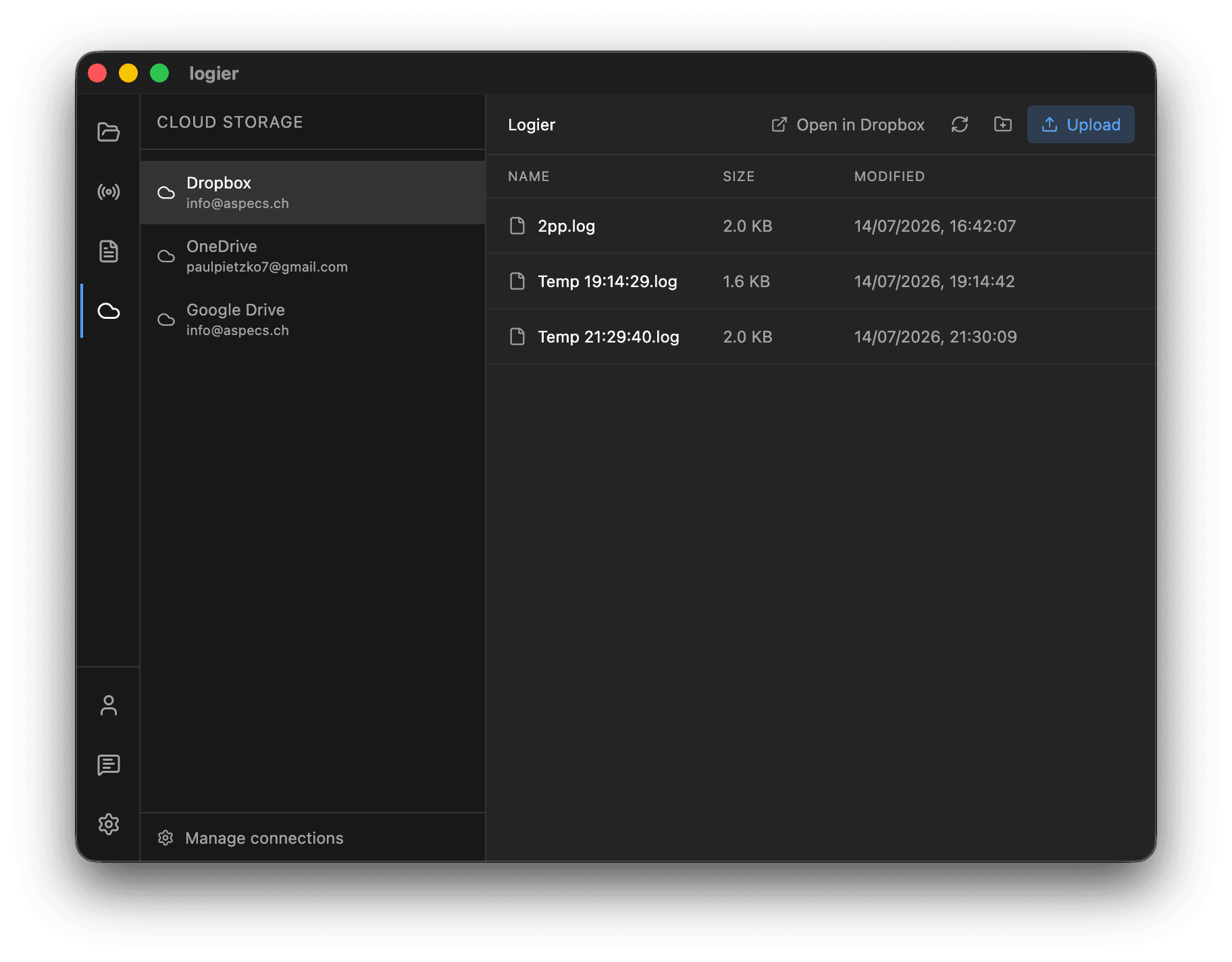
Task: Click the refresh file list icon
Action: pyautogui.click(x=960, y=124)
